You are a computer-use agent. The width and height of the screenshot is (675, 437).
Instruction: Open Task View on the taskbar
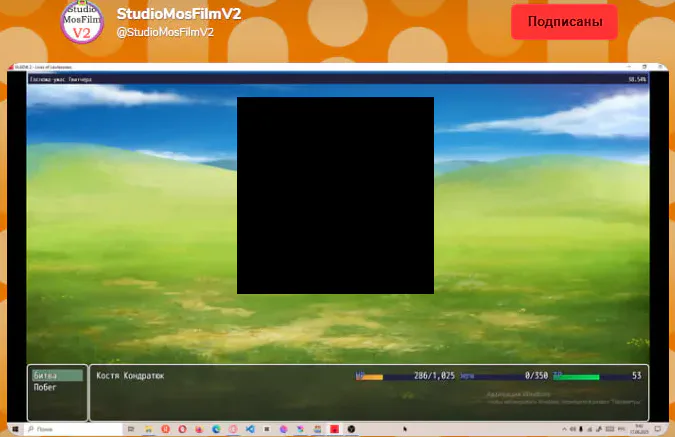[x=131, y=429]
